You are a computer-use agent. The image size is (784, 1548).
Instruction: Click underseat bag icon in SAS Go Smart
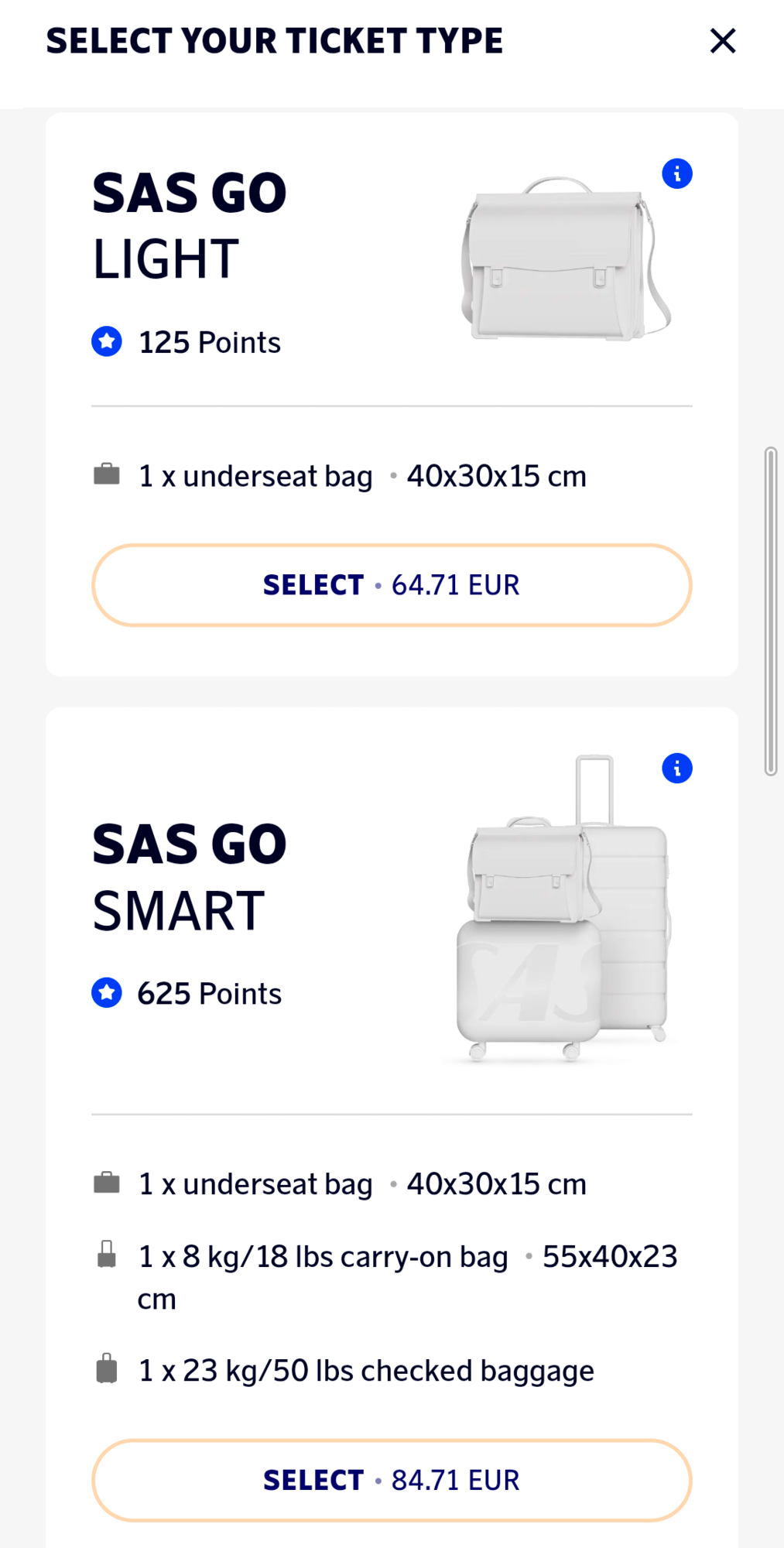[107, 1183]
